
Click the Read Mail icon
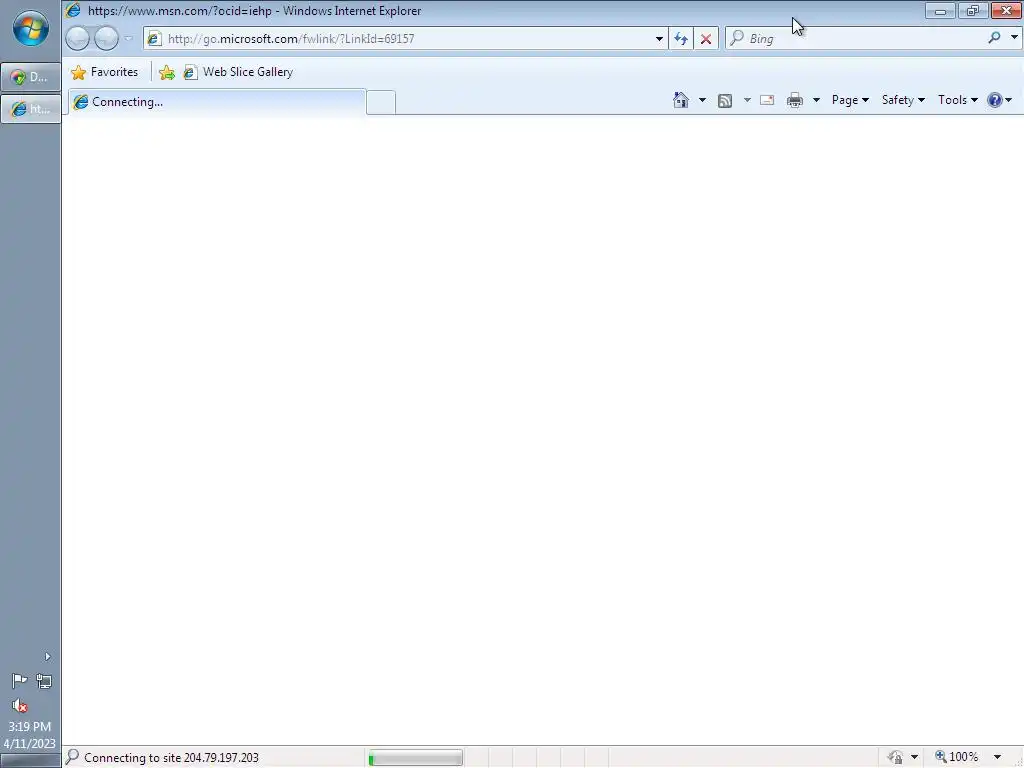(x=767, y=100)
